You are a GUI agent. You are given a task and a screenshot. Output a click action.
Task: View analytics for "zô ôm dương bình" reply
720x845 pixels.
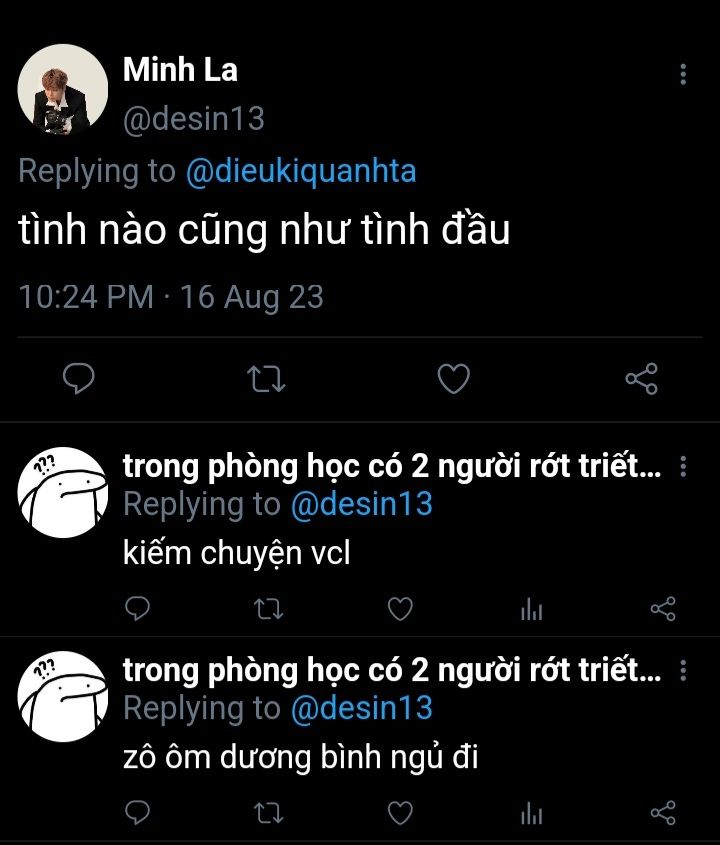point(531,812)
